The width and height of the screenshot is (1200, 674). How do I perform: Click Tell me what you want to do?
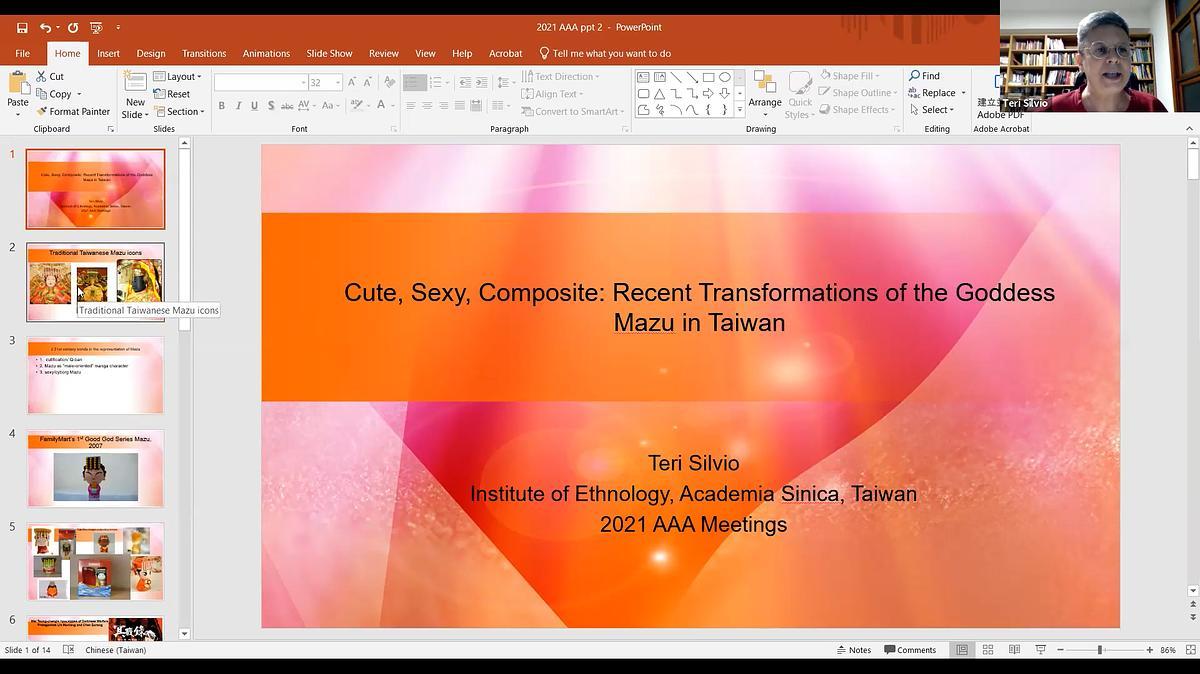(605, 54)
